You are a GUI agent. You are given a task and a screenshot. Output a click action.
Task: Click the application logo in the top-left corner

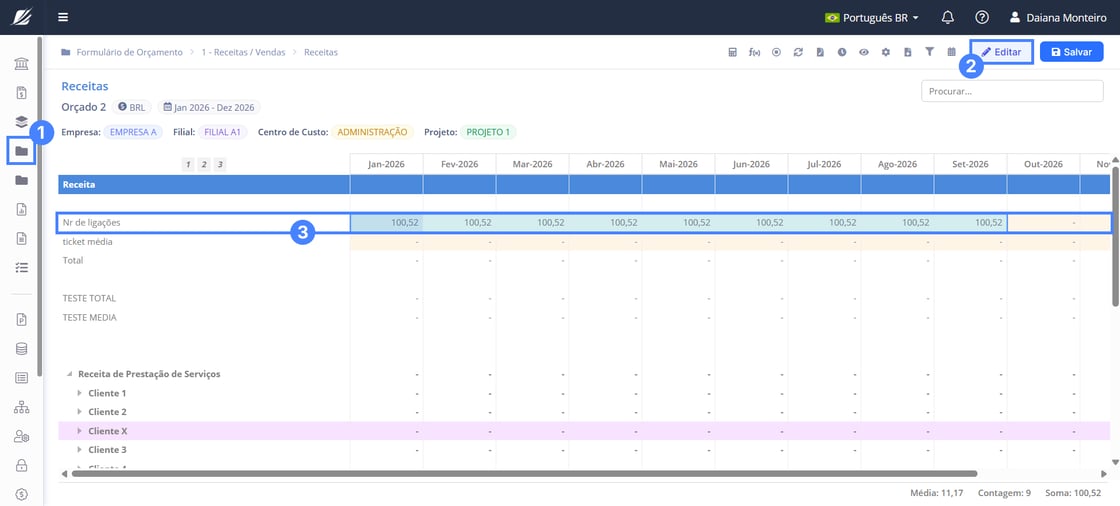click(x=21, y=17)
